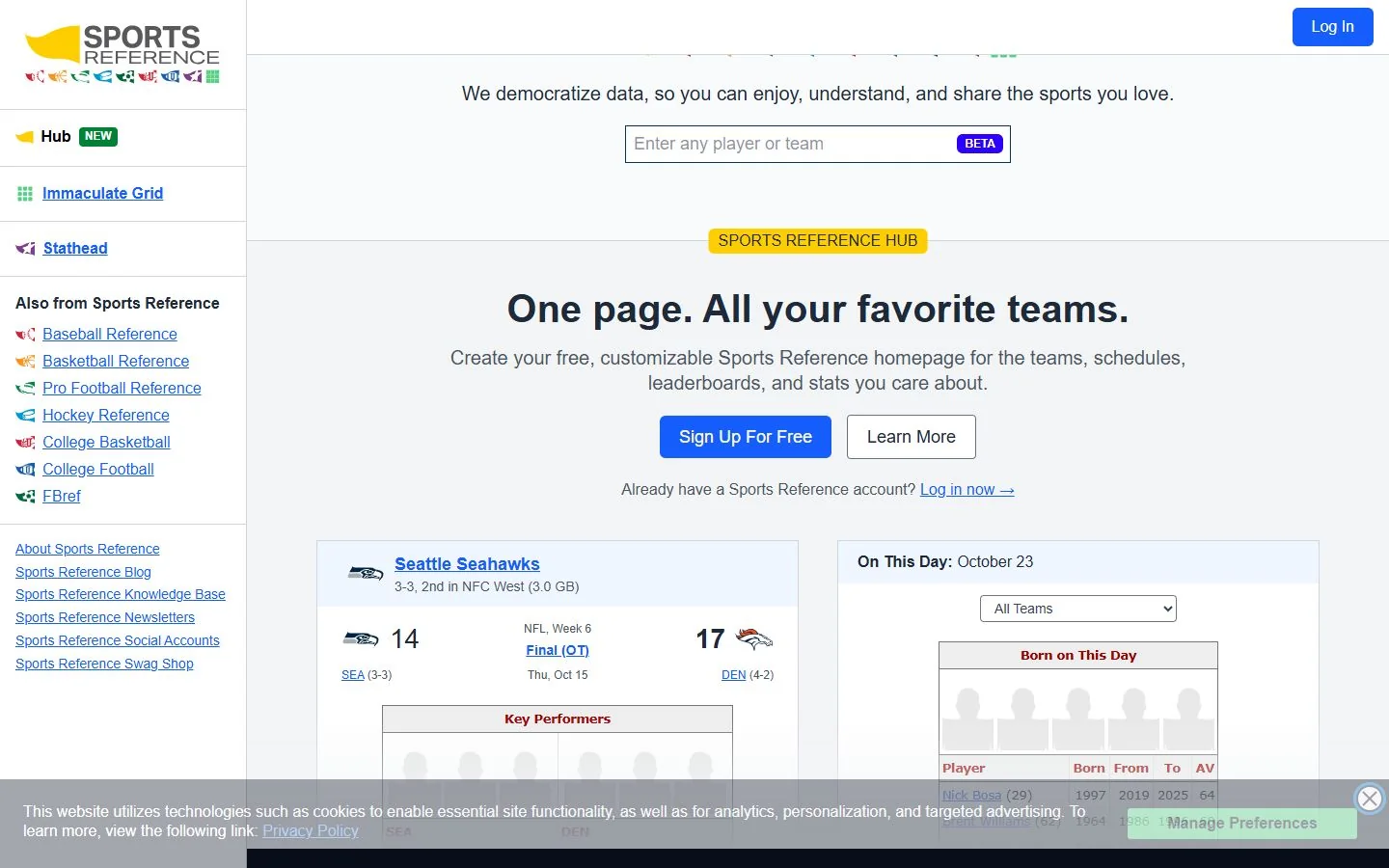
Task: Follow the Log in now link
Action: [x=967, y=490]
